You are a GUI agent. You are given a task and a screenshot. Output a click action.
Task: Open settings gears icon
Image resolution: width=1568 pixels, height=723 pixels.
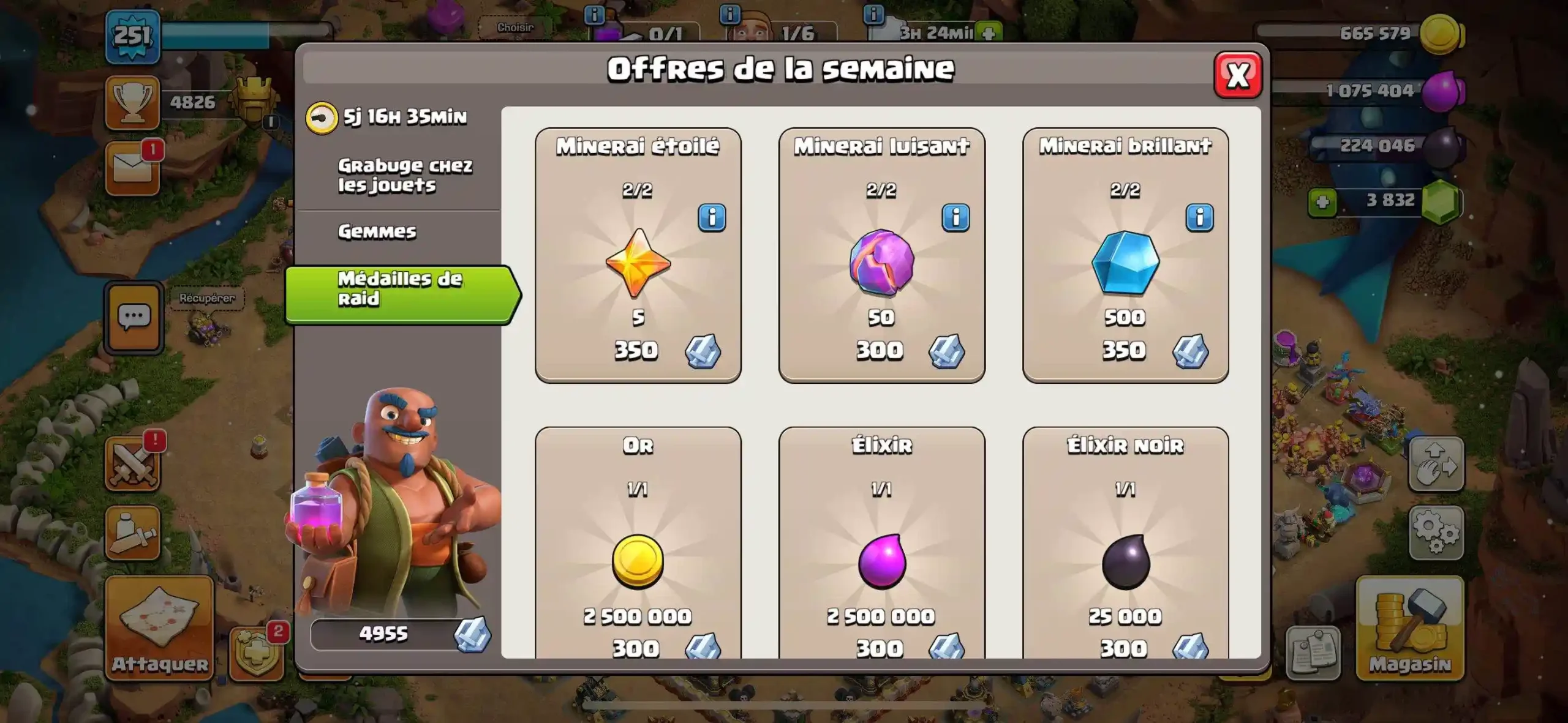pos(1436,532)
